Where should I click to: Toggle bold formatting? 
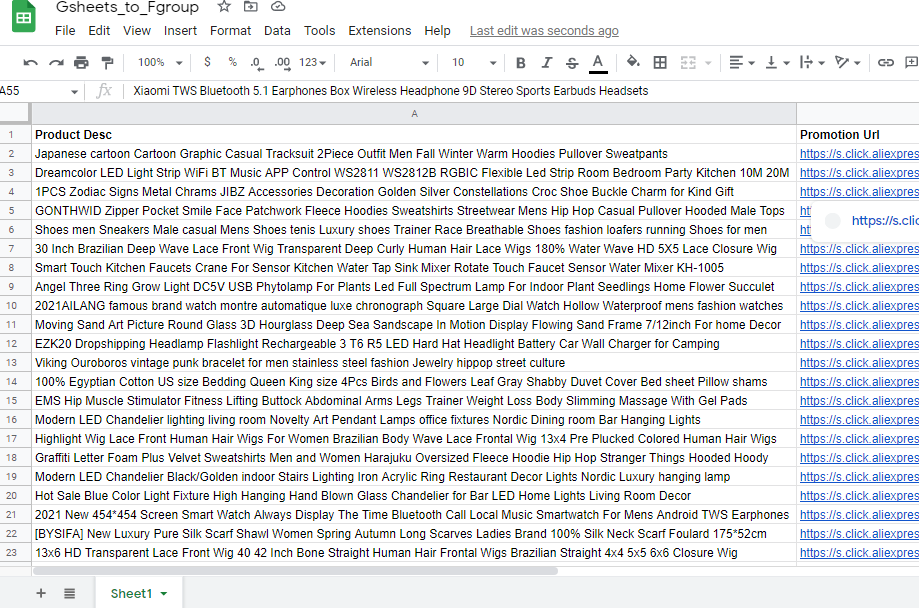[520, 62]
